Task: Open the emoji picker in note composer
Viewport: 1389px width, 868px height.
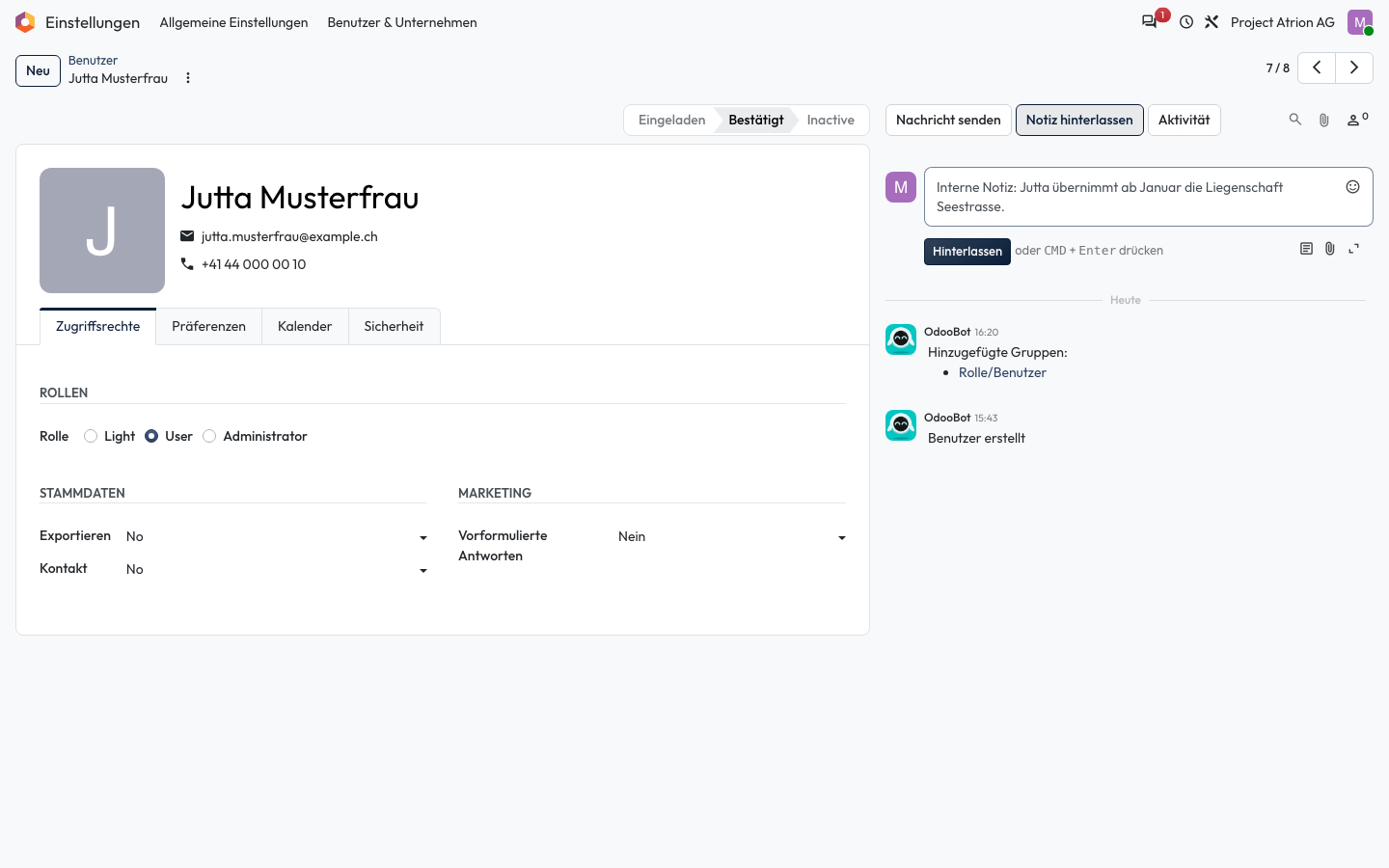Action: (1352, 187)
